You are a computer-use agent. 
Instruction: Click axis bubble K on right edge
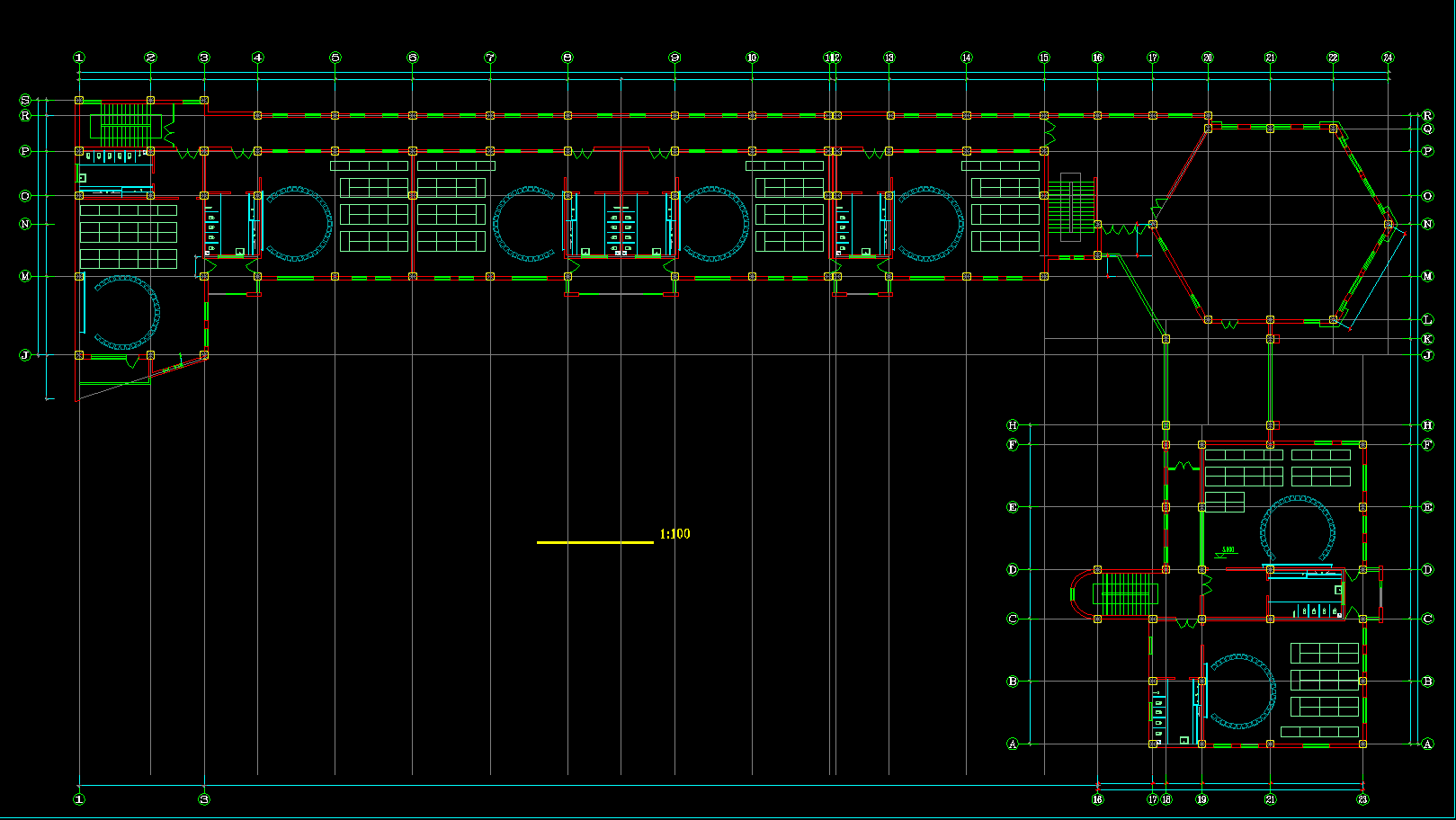1427,339
